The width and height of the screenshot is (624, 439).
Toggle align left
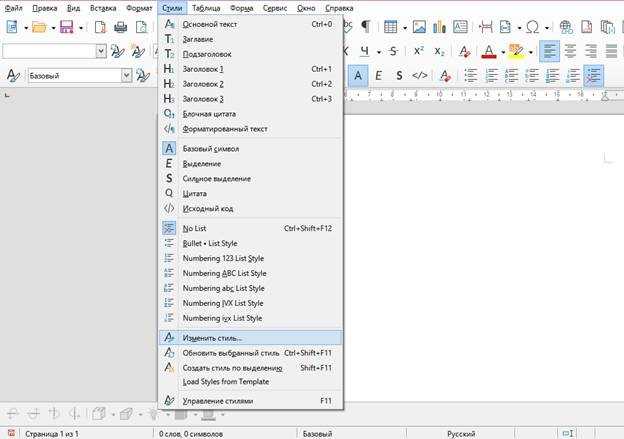(550, 51)
